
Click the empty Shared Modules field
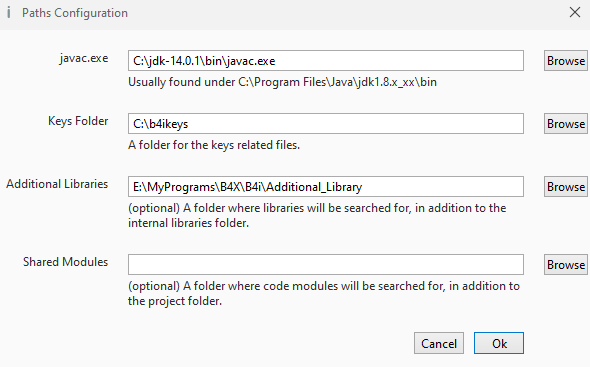(x=326, y=264)
